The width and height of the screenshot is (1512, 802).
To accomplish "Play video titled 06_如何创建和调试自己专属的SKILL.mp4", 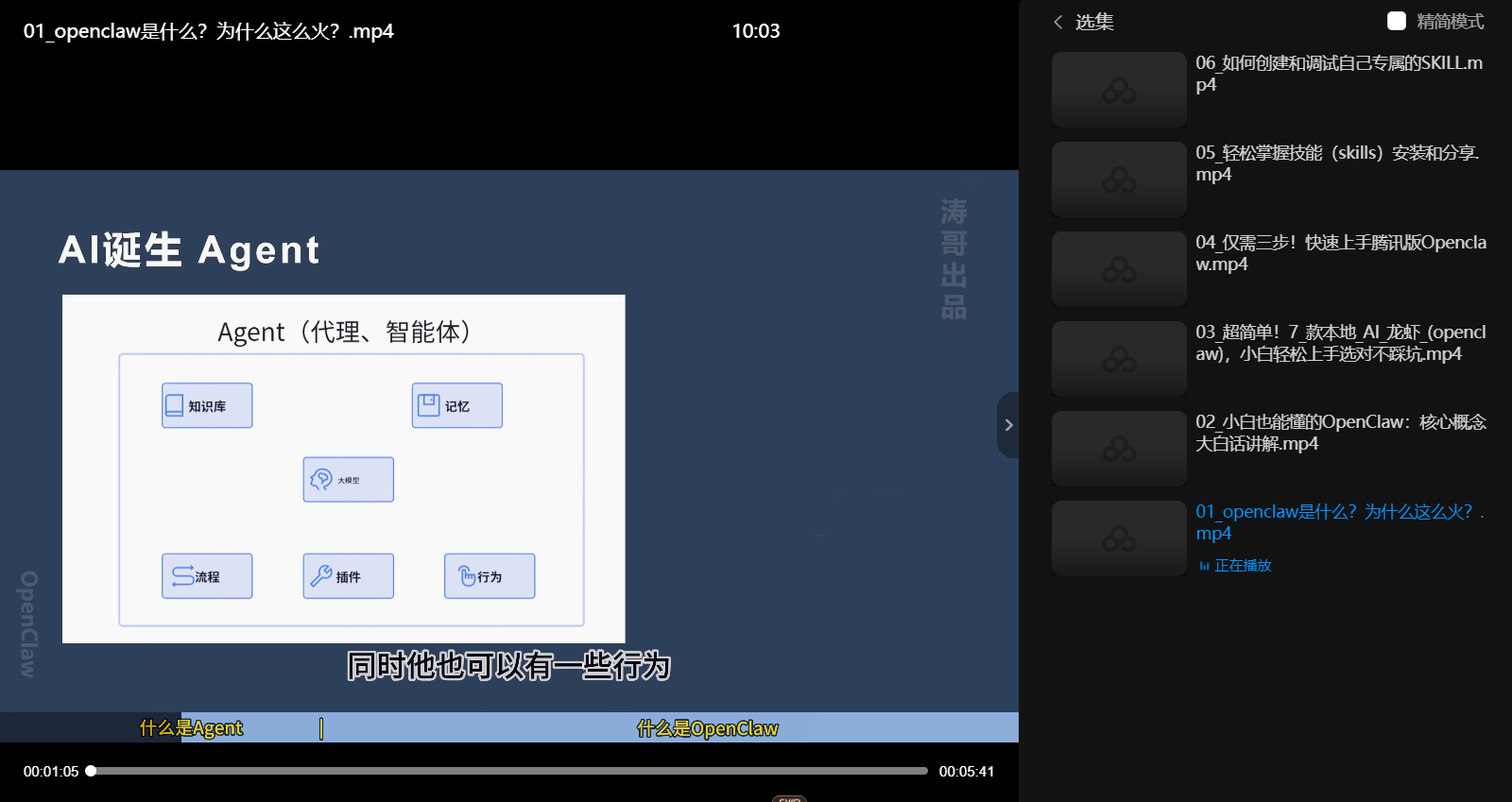I will 1339,74.
